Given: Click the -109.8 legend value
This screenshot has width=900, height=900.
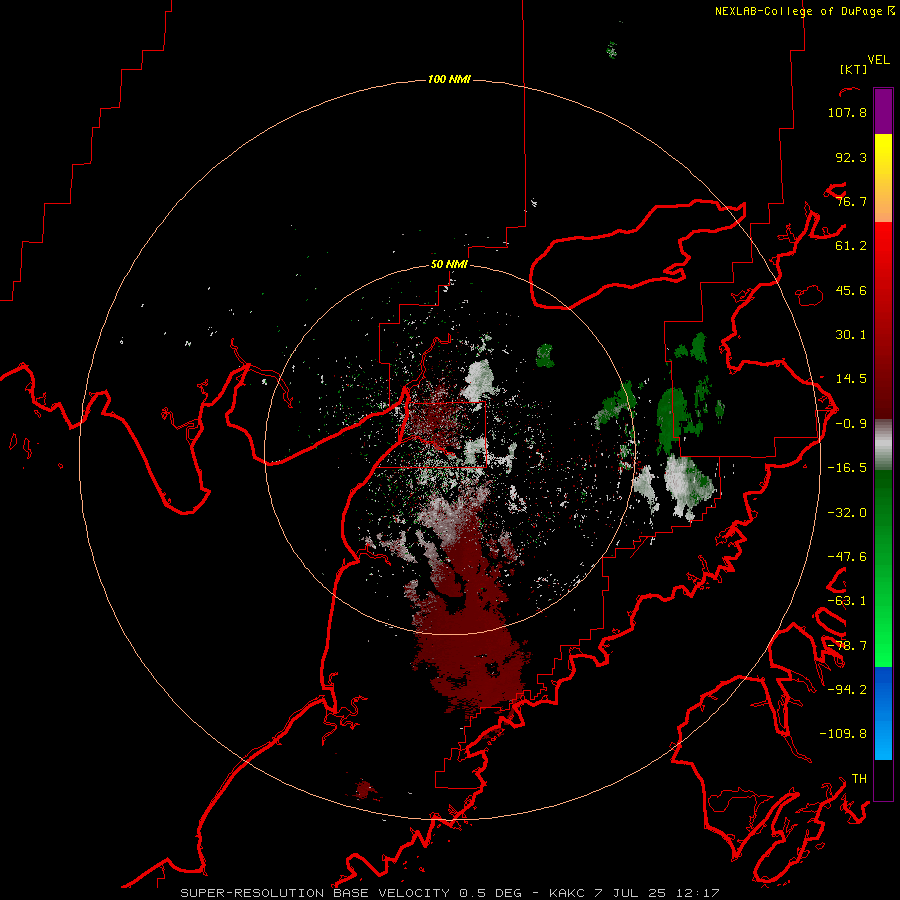Looking at the screenshot, I should (x=843, y=734).
